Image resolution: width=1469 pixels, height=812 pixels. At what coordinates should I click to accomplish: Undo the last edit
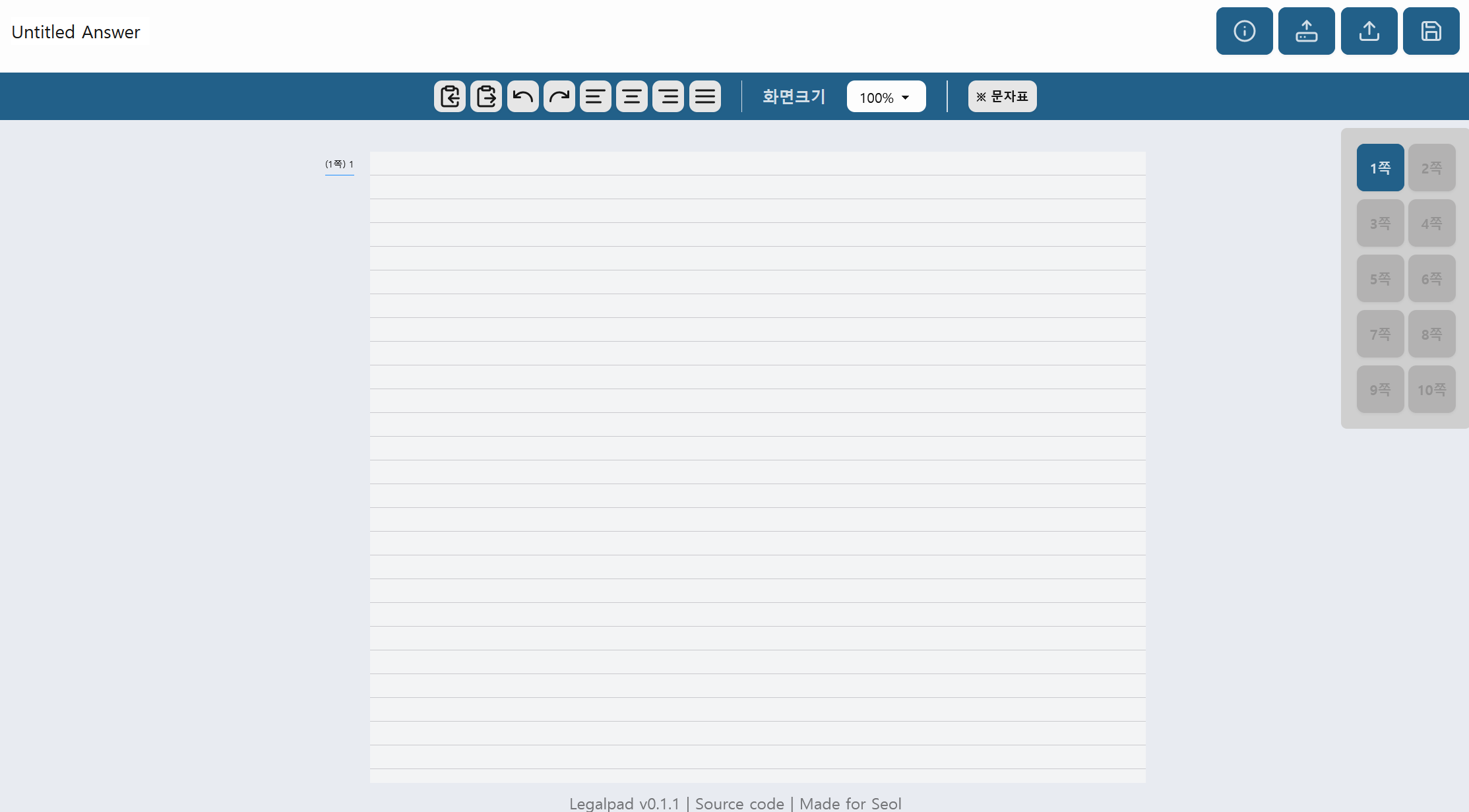tap(522, 96)
